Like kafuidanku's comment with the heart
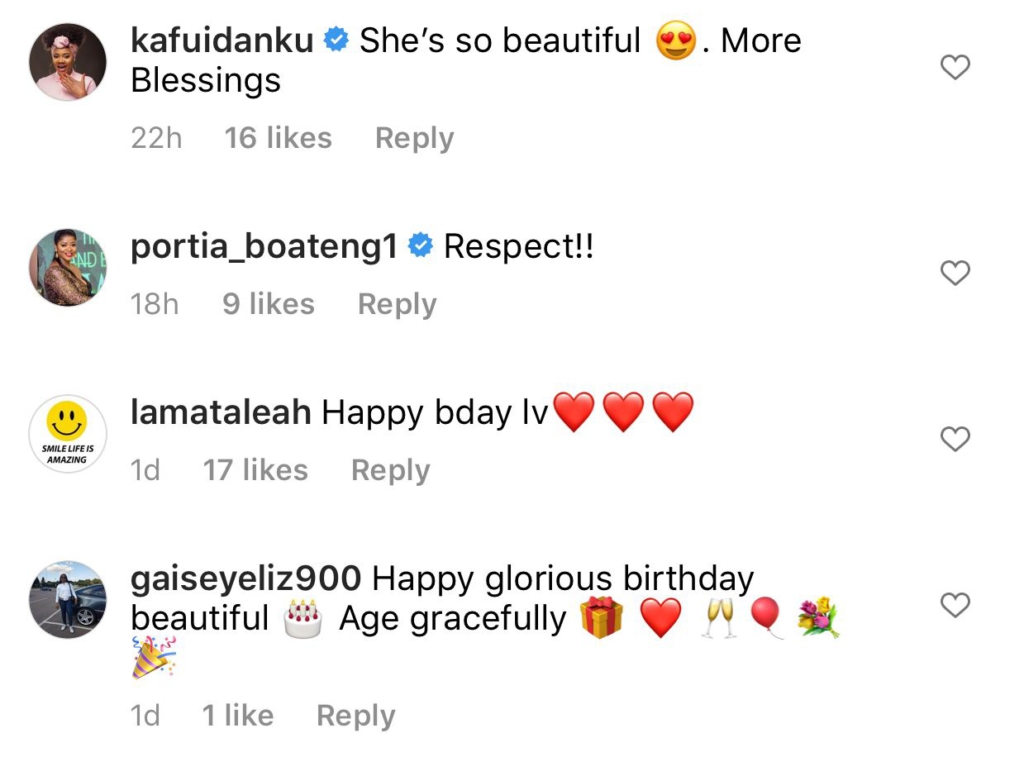The image size is (1024, 771). tap(956, 68)
